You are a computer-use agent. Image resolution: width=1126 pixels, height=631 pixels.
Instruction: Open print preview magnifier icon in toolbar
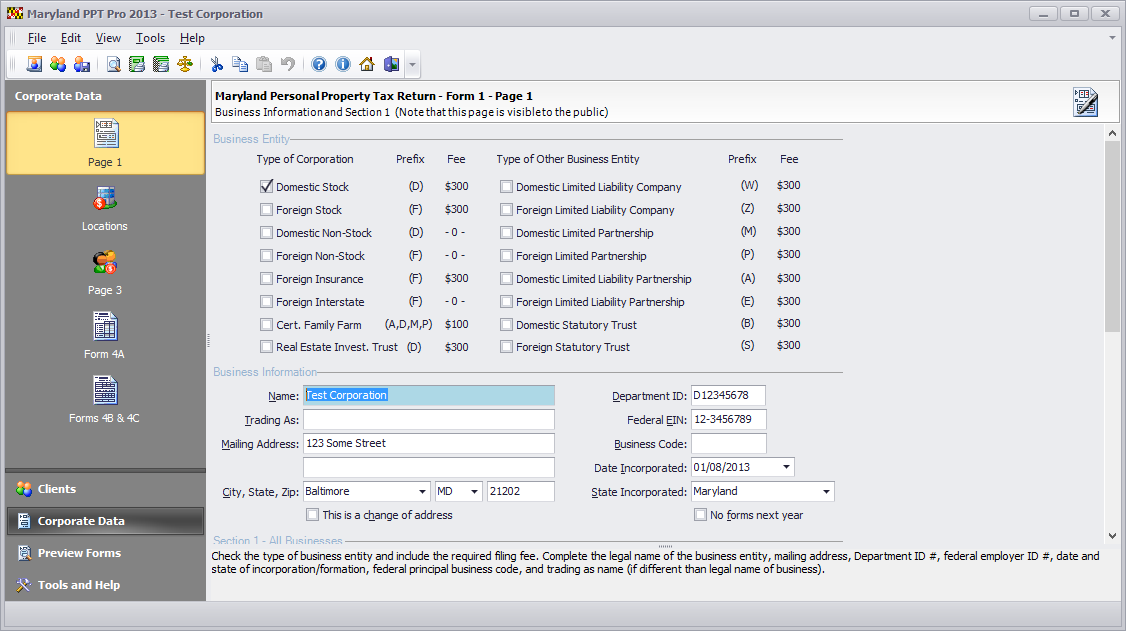(113, 65)
